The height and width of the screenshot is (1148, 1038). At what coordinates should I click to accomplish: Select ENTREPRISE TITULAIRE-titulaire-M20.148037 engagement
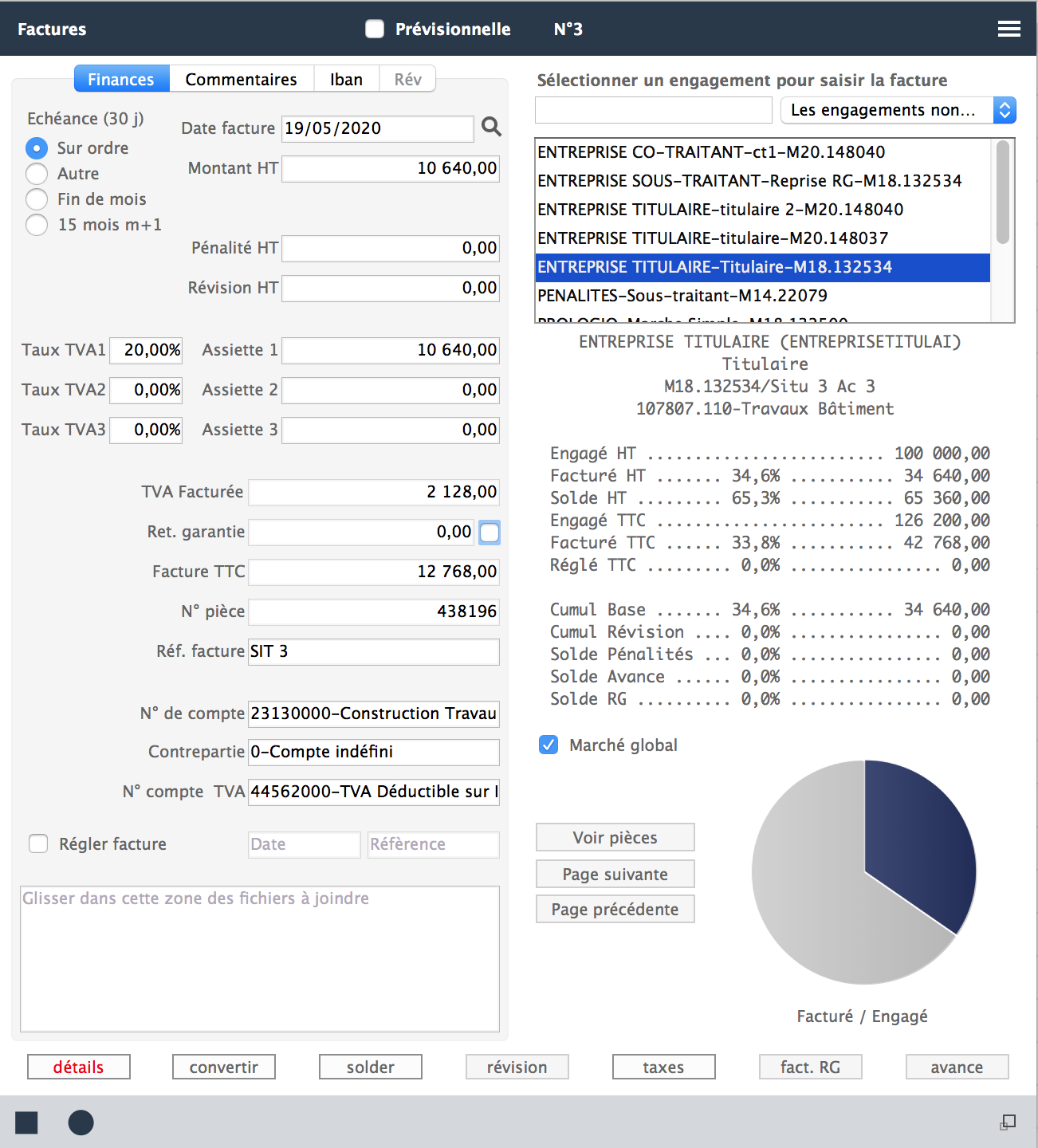tap(763, 238)
